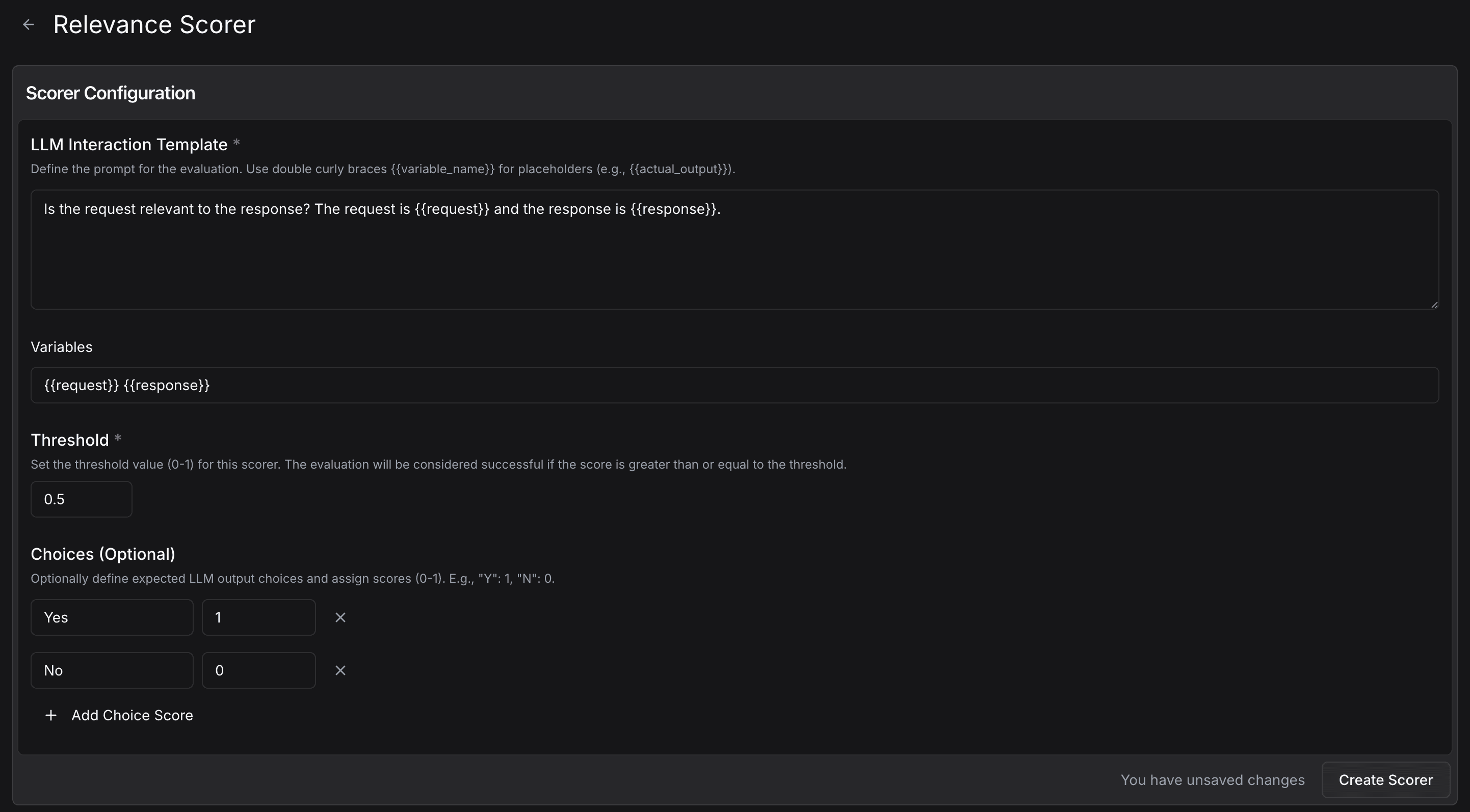Delete the No choice with X icon
1470x812 pixels.
(x=340, y=670)
